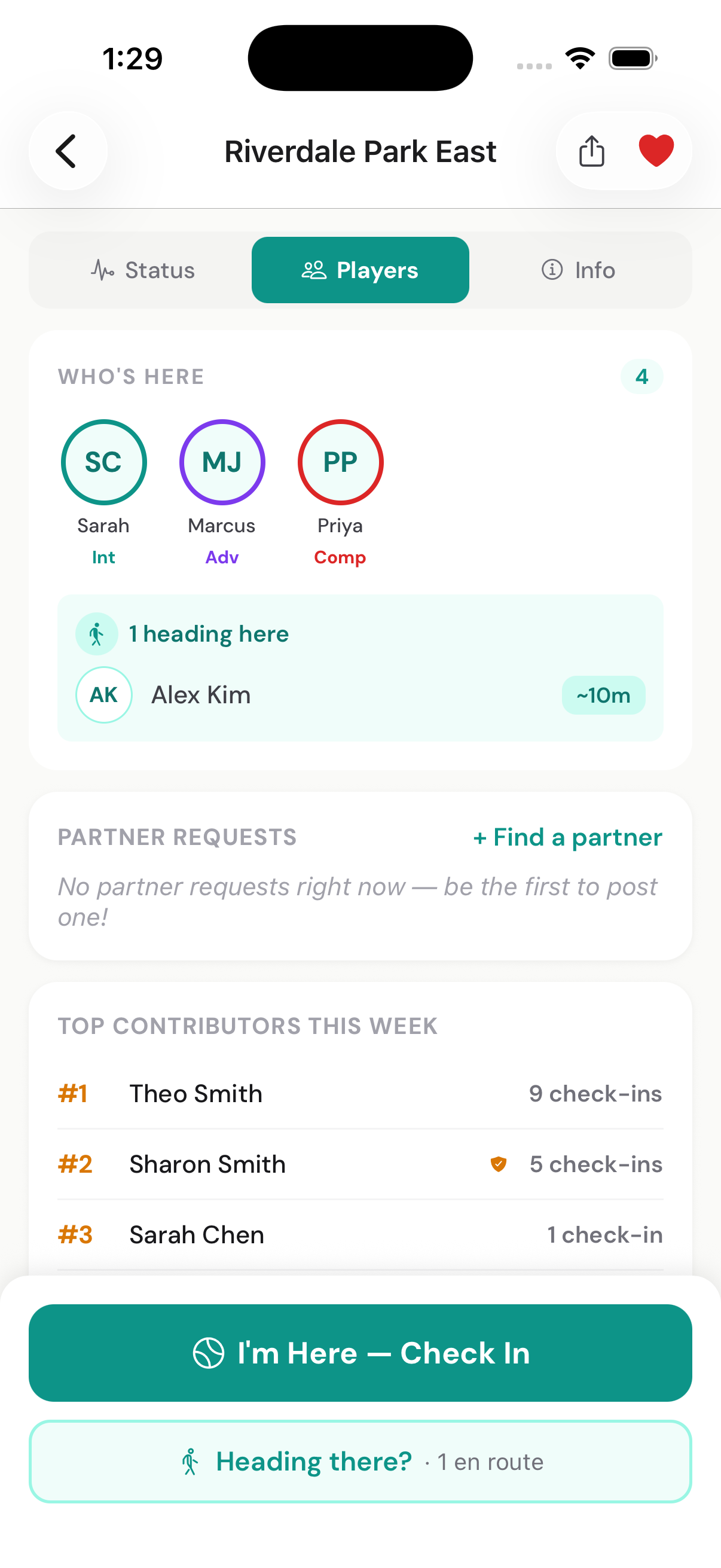Tap the Wi-Fi status bar icon
This screenshot has width=721, height=1568.
pyautogui.click(x=580, y=59)
